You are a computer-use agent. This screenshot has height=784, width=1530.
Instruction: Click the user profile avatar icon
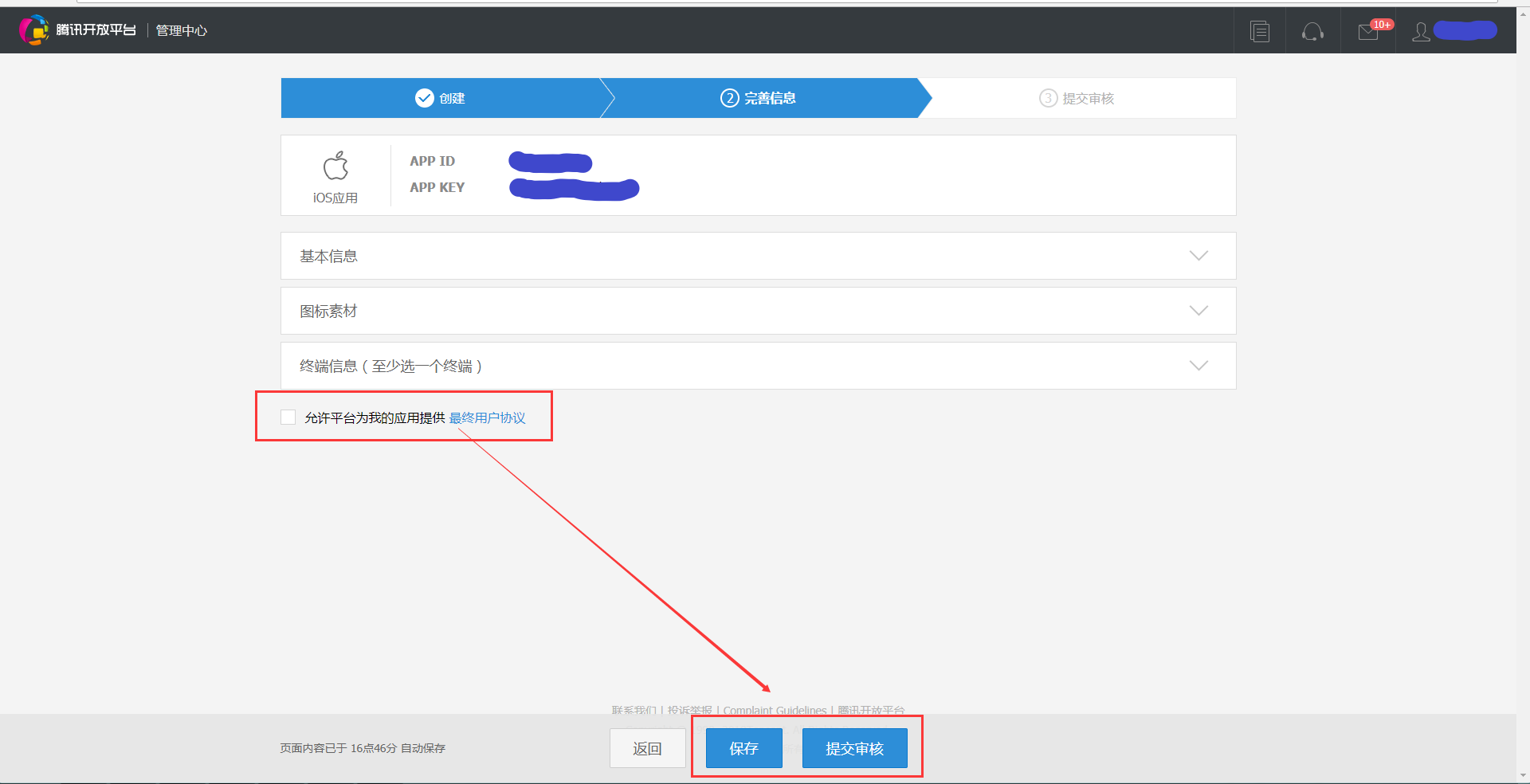[x=1421, y=31]
